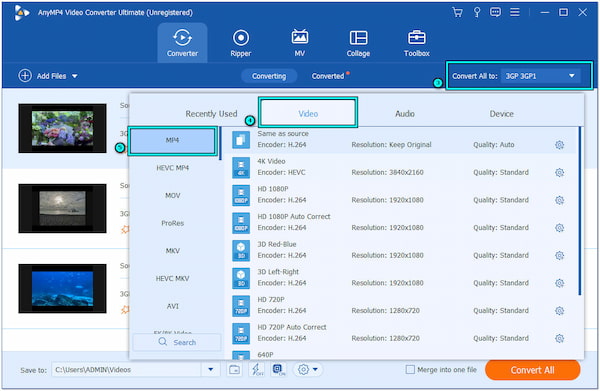Select the Device format tab
The height and width of the screenshot is (391, 600).
(501, 114)
